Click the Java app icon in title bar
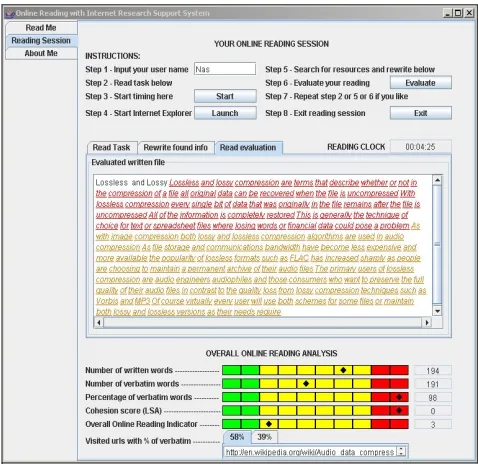478x464 pixels. (10, 13)
